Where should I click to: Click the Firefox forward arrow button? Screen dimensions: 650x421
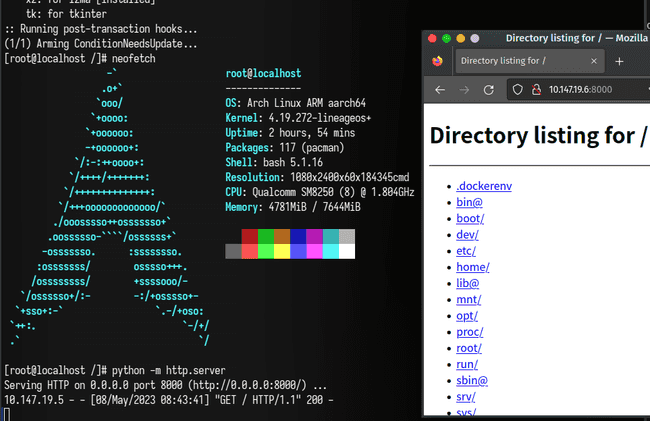point(464,90)
